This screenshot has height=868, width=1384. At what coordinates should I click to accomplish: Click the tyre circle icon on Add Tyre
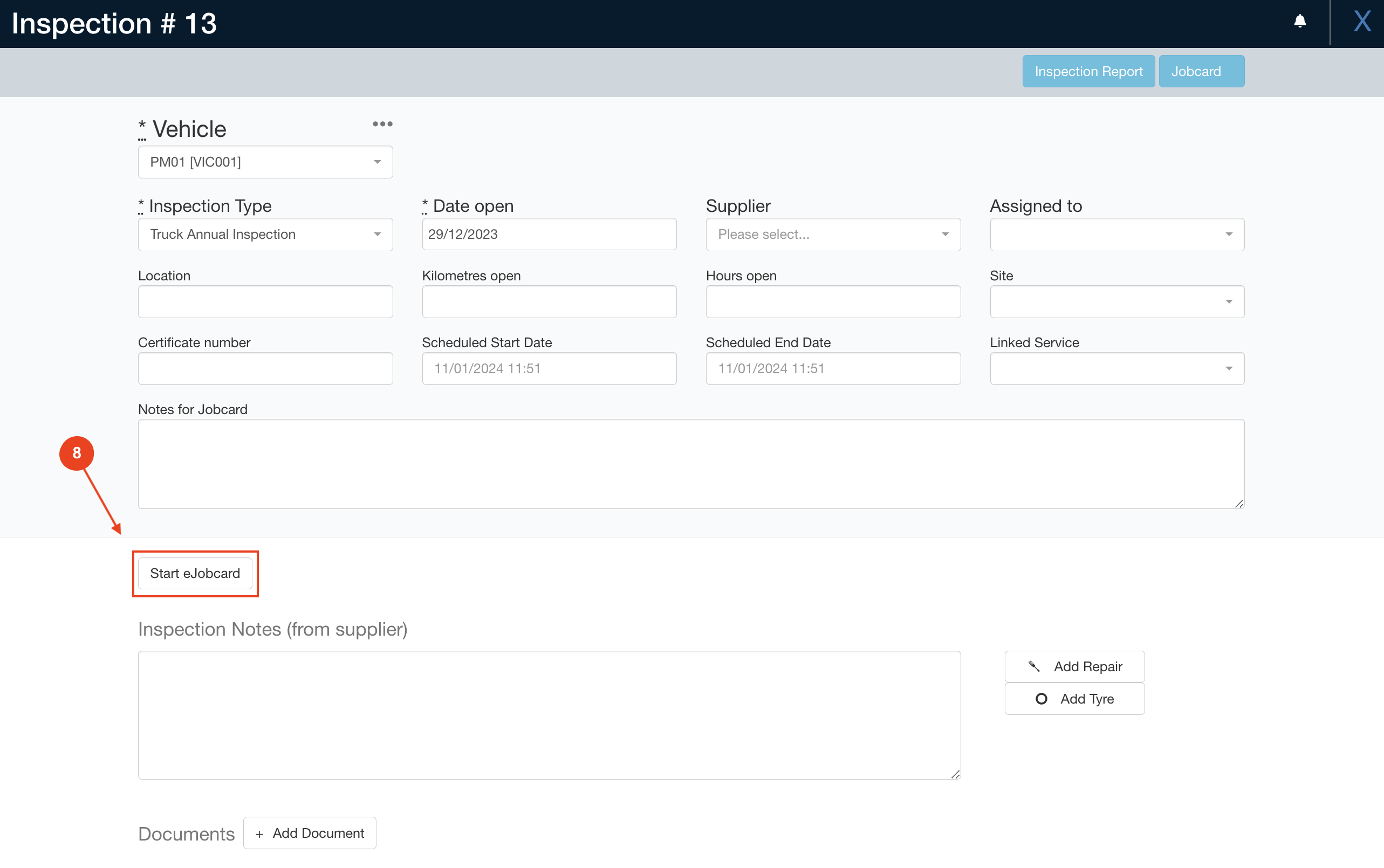1040,699
